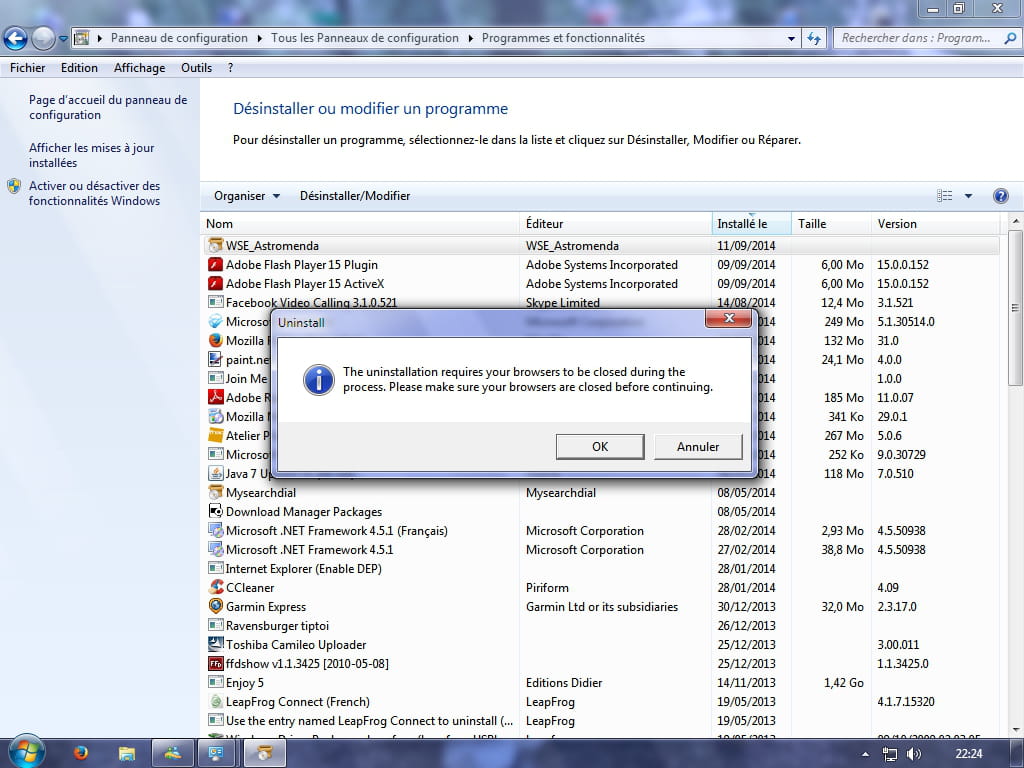This screenshot has height=768, width=1024.
Task: Click the scrollbar up arrow
Action: (x=1015, y=221)
